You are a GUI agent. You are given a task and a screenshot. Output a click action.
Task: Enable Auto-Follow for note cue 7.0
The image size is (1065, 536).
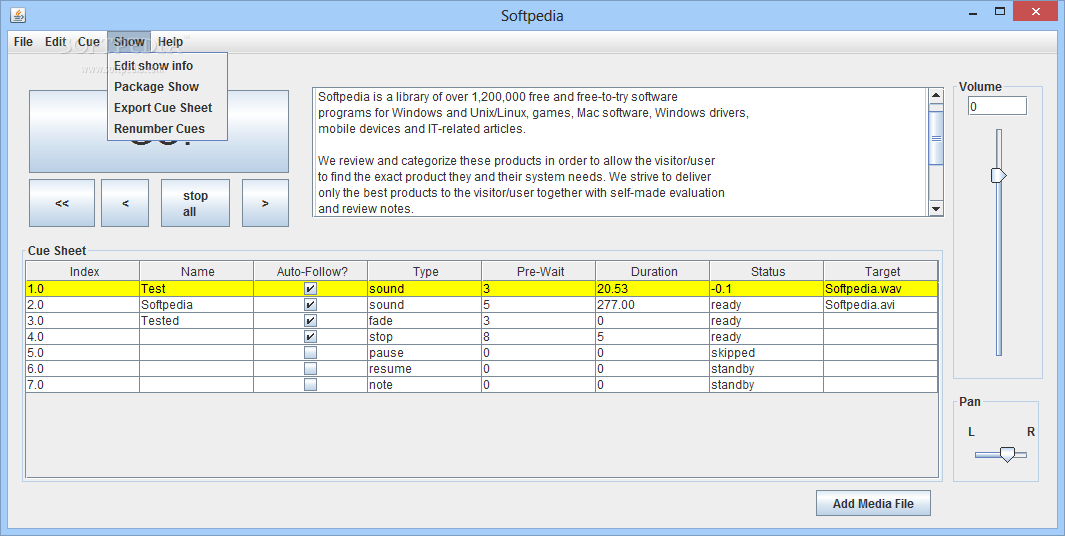pos(310,385)
